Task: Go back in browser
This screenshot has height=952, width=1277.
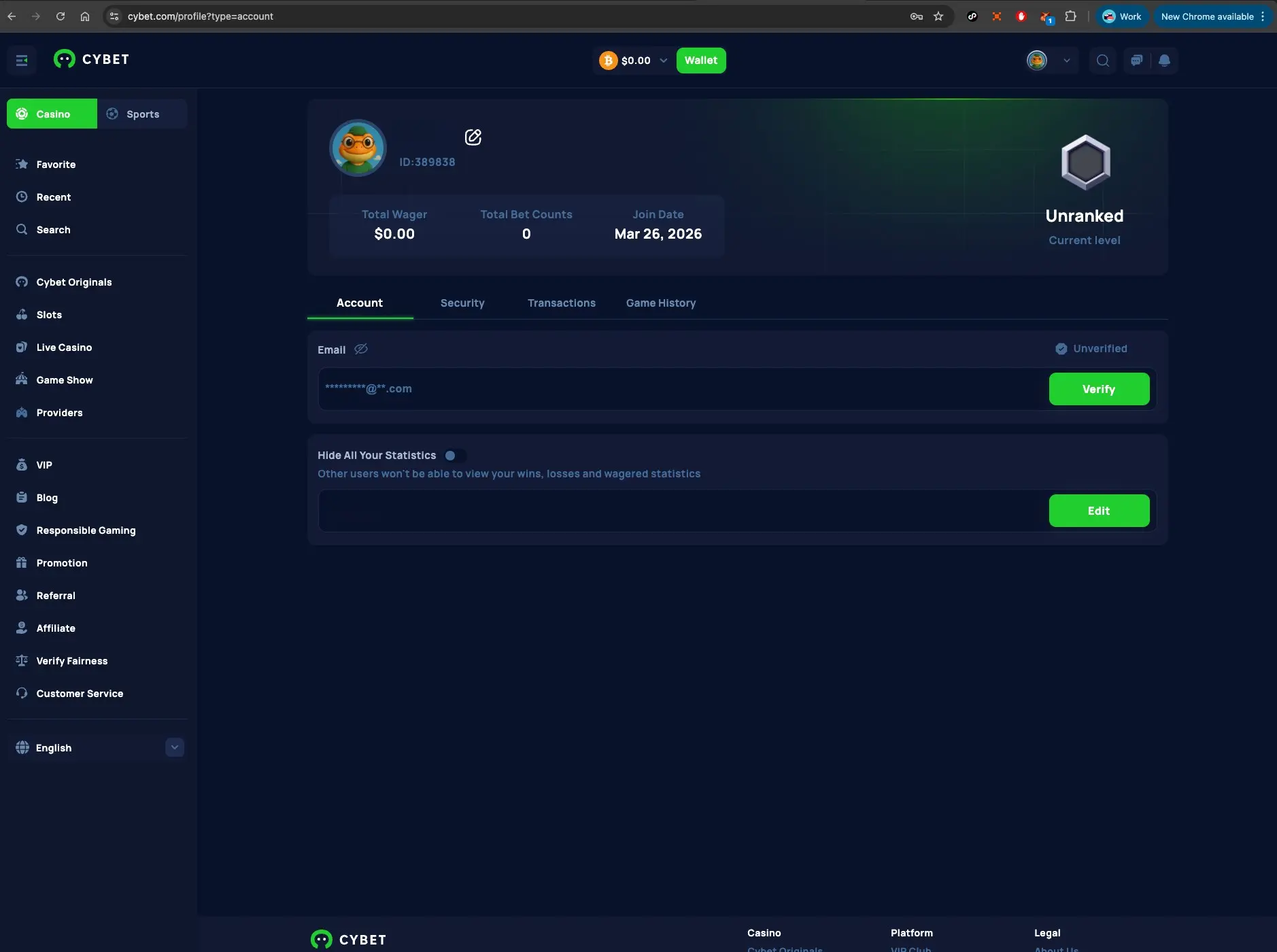Action: [12, 16]
